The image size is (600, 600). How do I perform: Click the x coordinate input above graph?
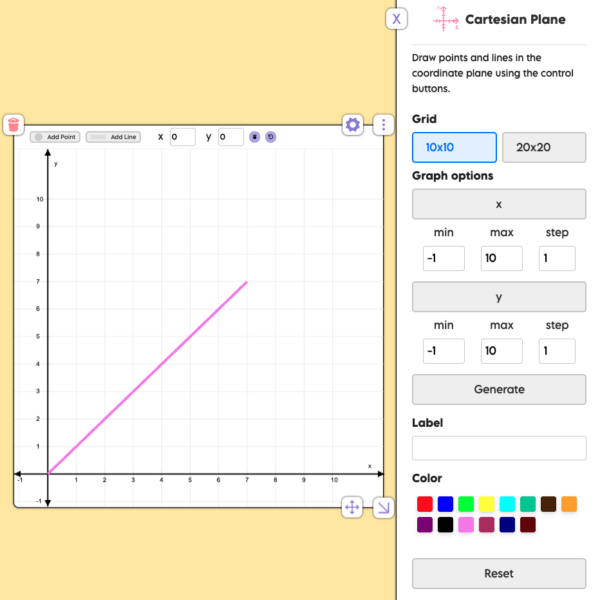(182, 137)
